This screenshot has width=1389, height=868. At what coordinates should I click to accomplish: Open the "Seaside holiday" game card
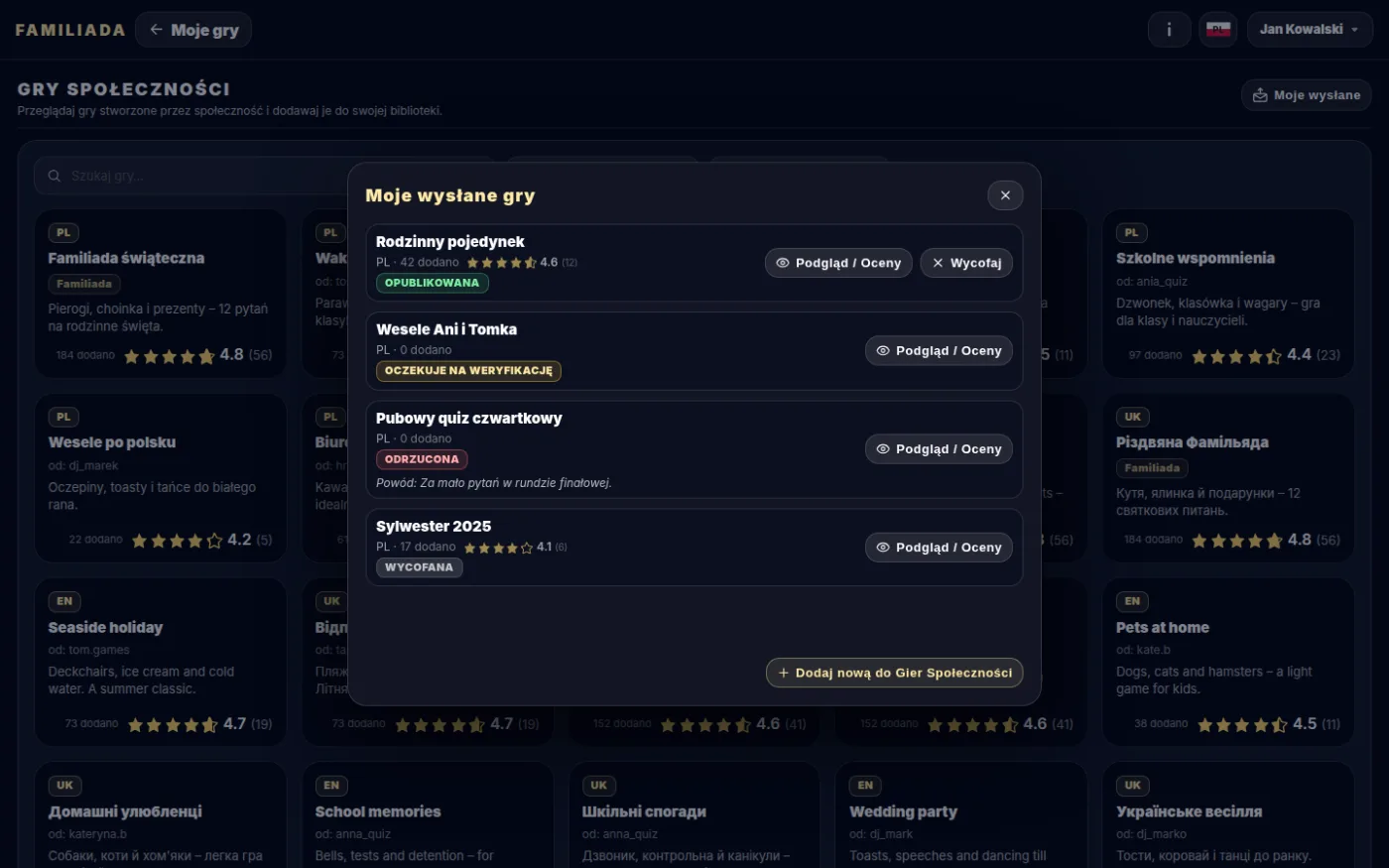point(161,663)
